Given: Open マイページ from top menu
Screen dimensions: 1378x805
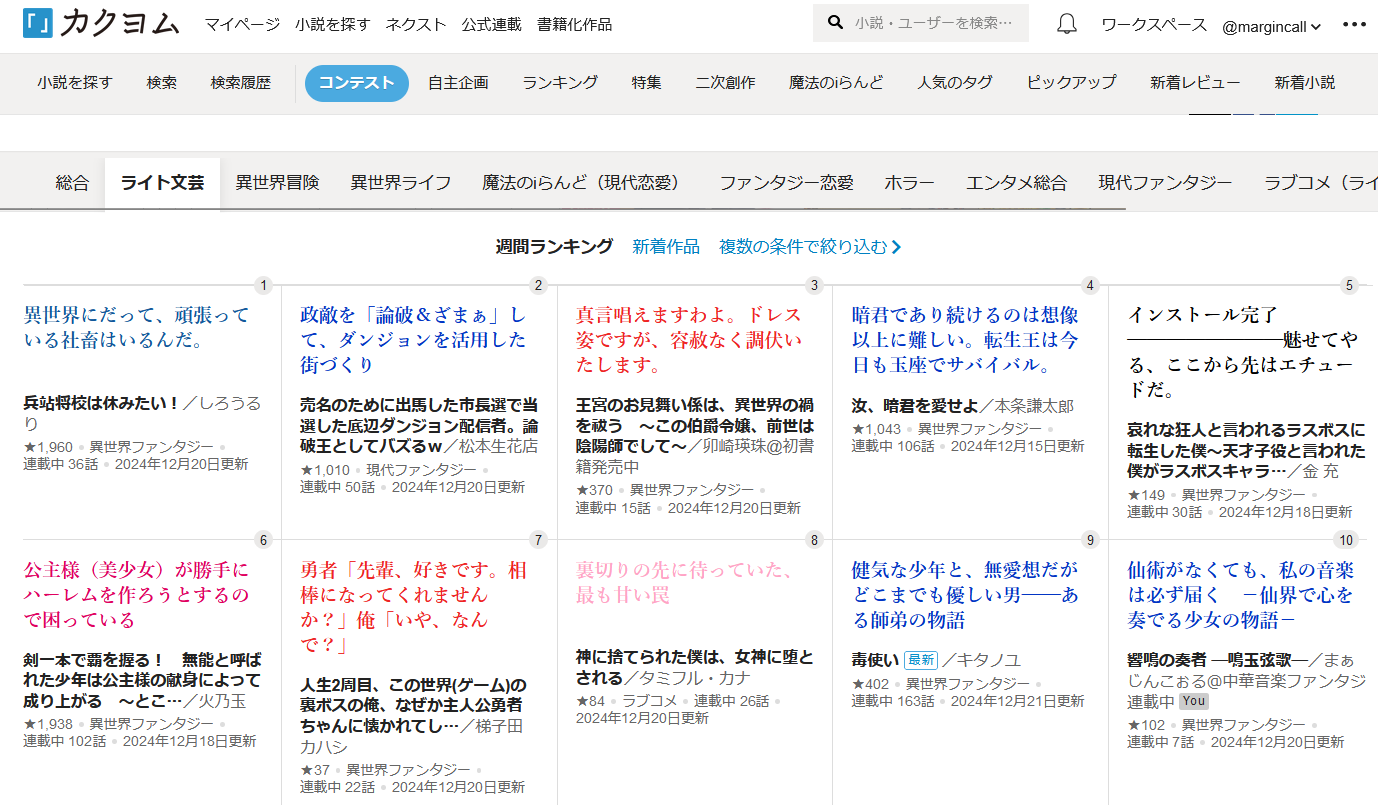Looking at the screenshot, I should (x=242, y=24).
